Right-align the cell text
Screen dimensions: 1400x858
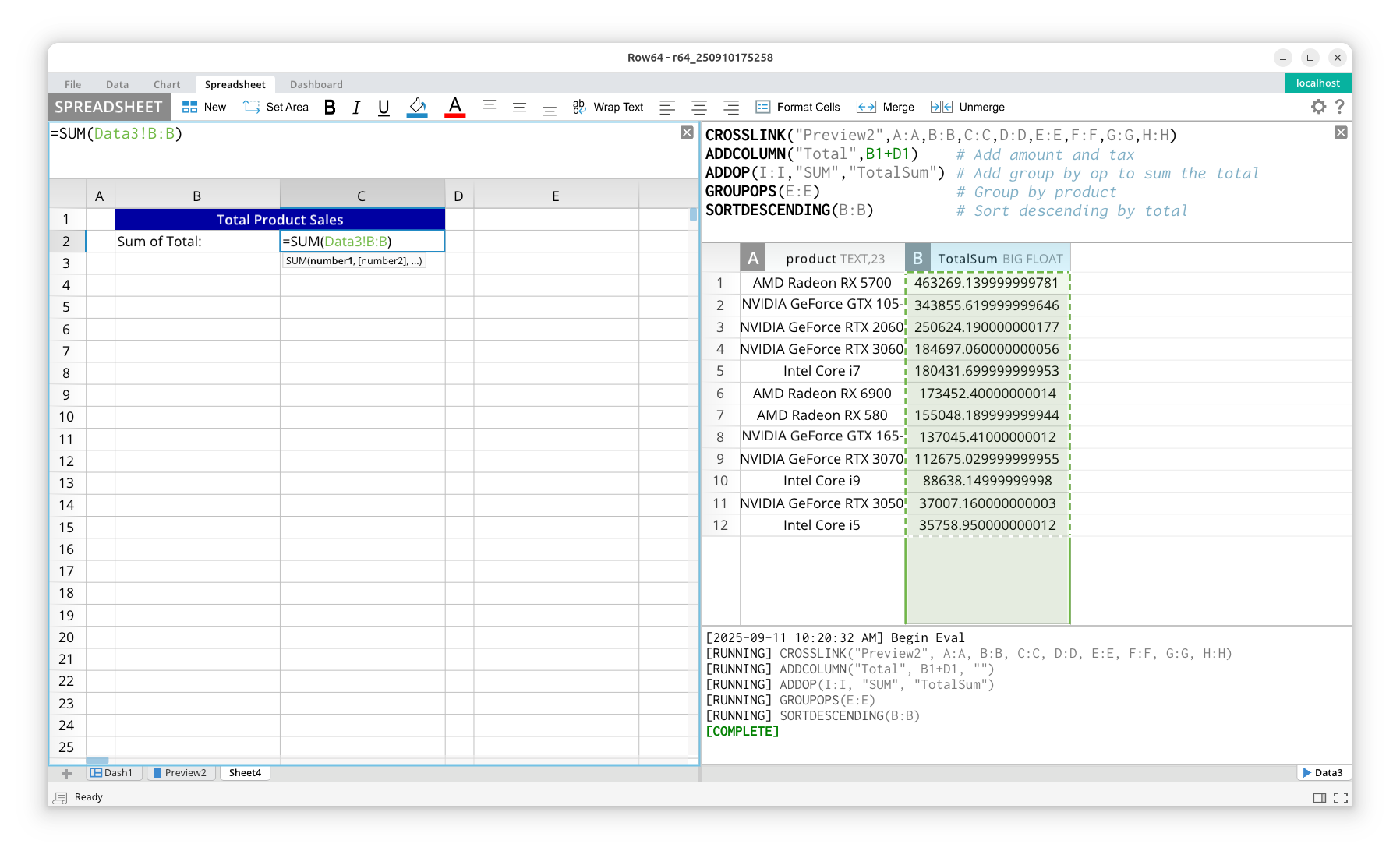[730, 108]
